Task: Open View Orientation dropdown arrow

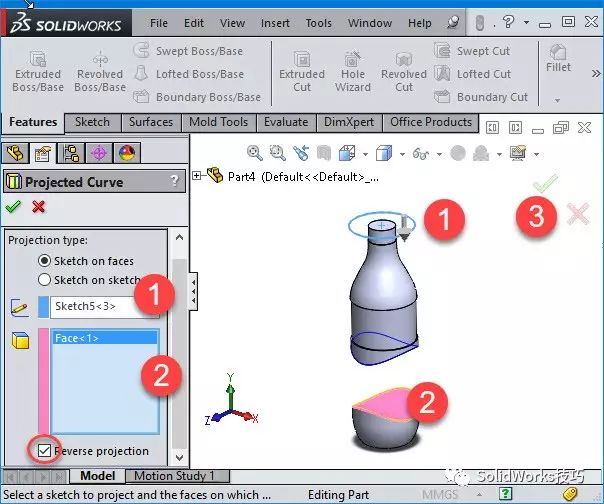Action: click(365, 155)
